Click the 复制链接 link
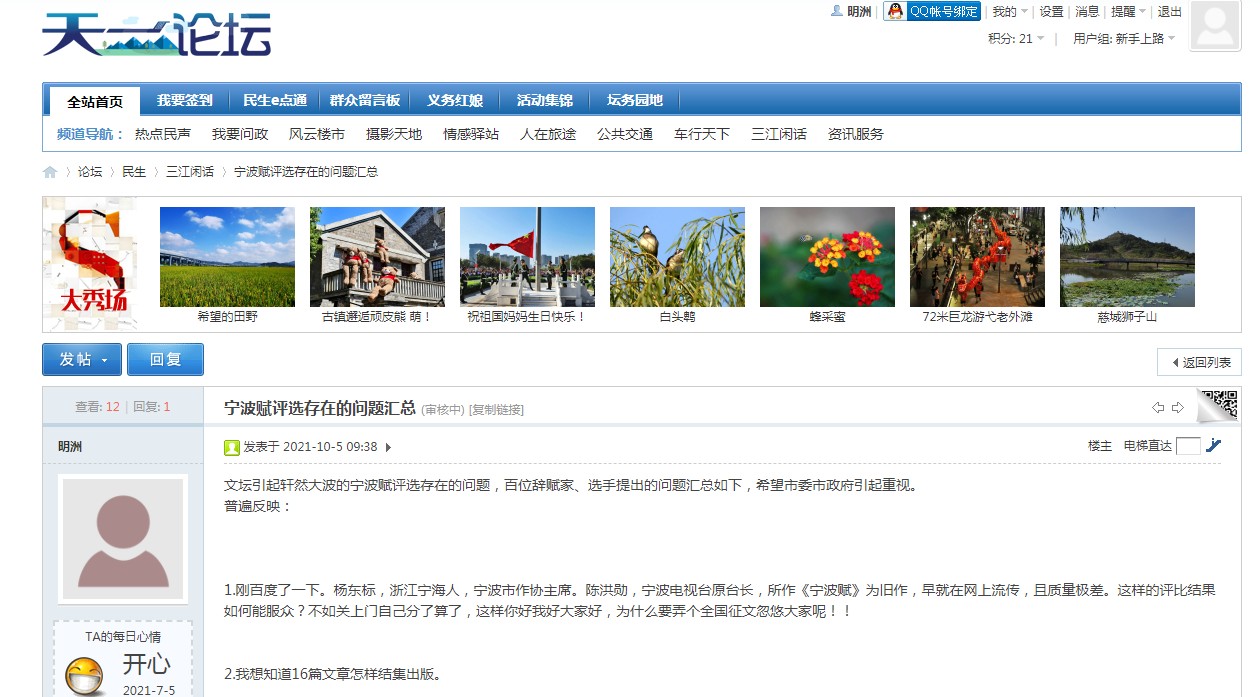This screenshot has width=1260, height=697. point(497,410)
